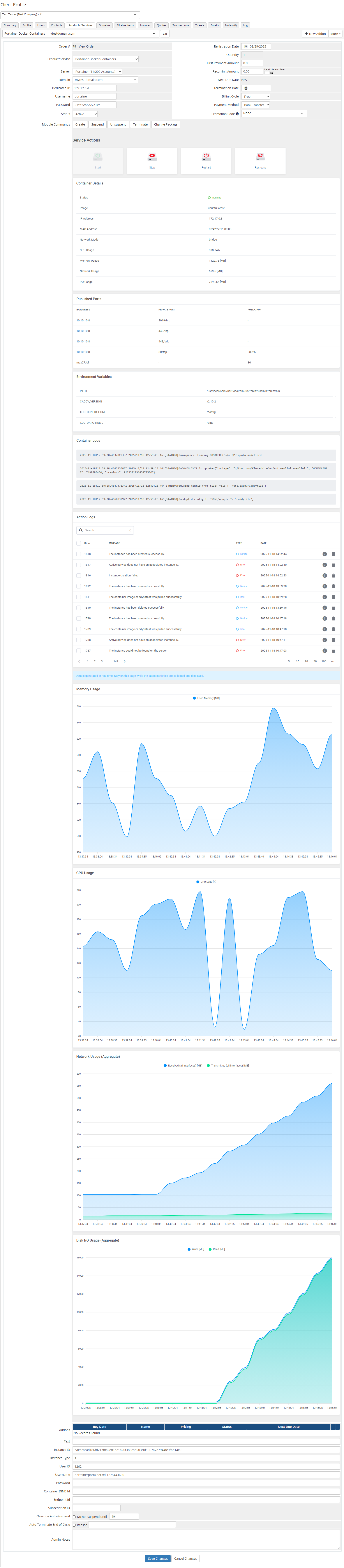Open the Tickets tab

pos(200,26)
